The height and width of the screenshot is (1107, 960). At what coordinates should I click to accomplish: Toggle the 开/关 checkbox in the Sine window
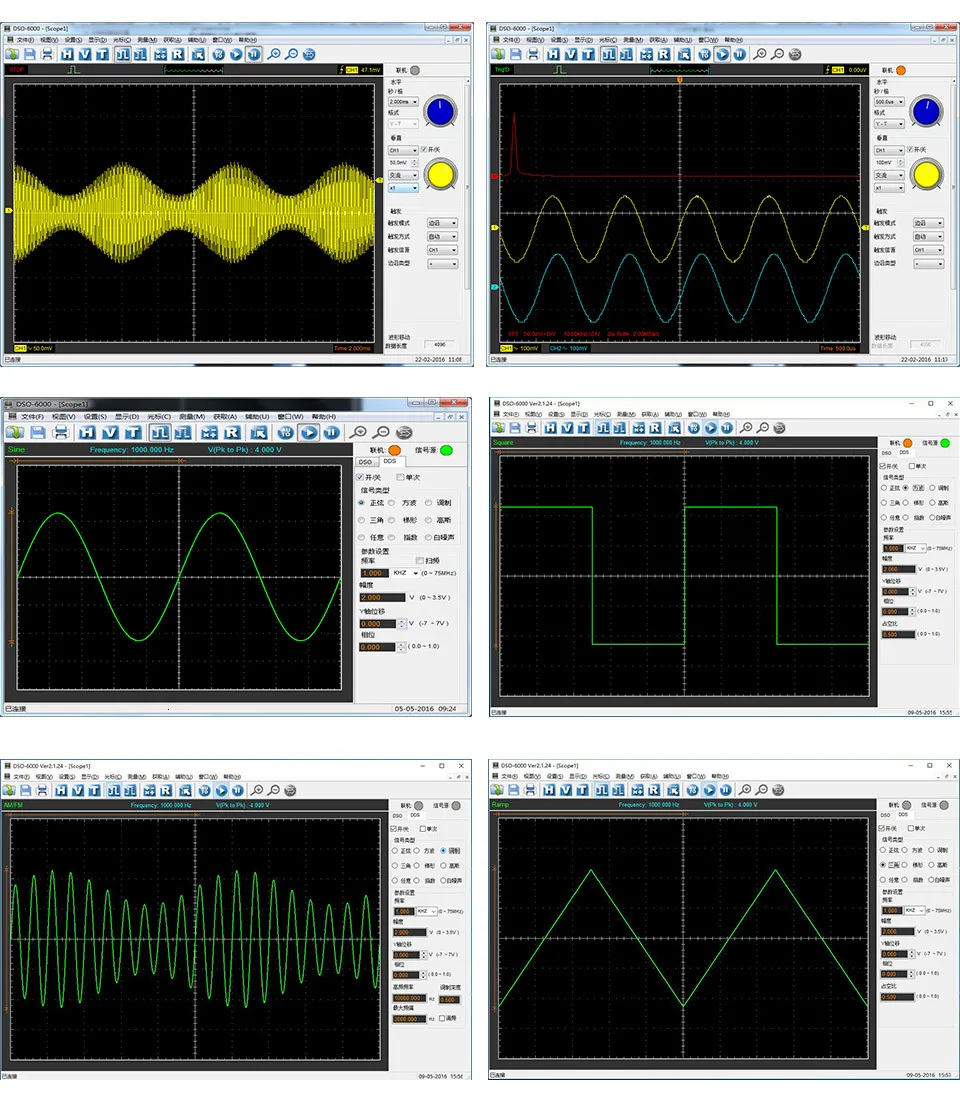[360, 477]
